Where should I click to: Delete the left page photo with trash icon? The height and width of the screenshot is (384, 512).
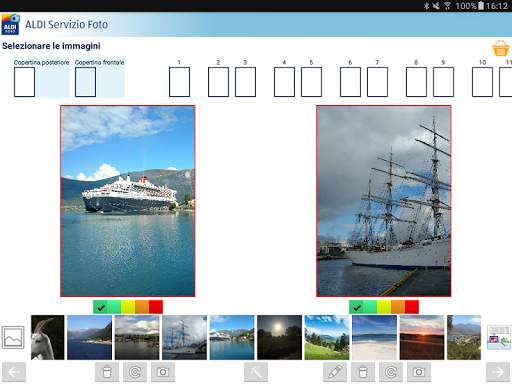click(x=107, y=372)
